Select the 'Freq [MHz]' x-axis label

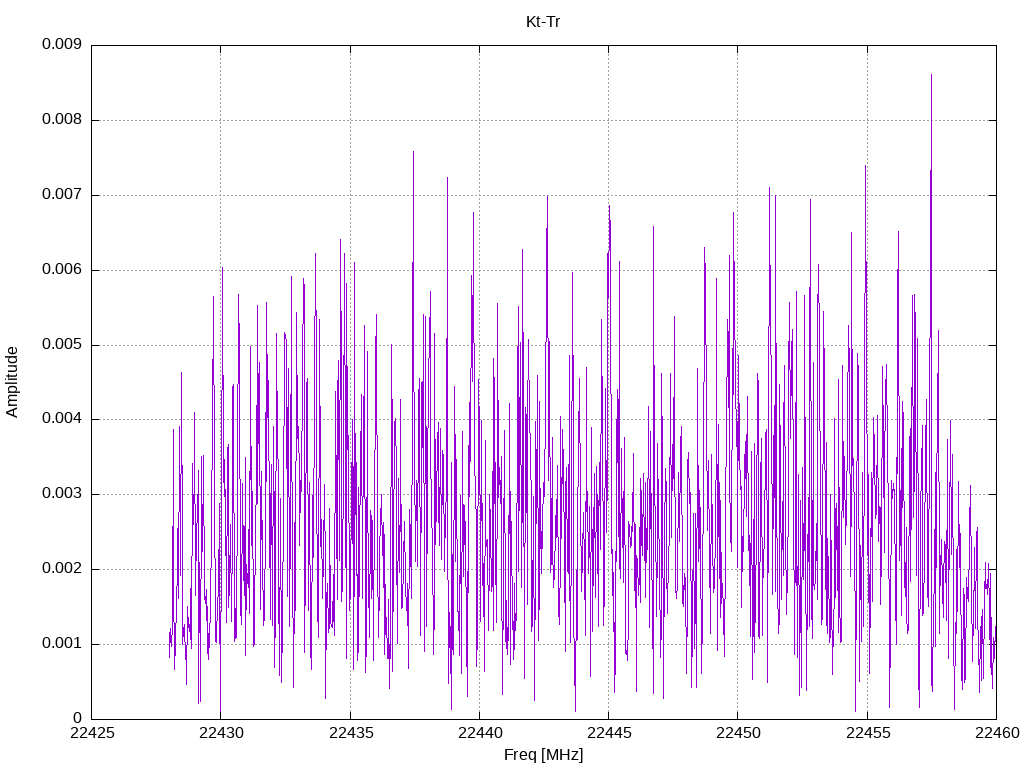[543, 755]
